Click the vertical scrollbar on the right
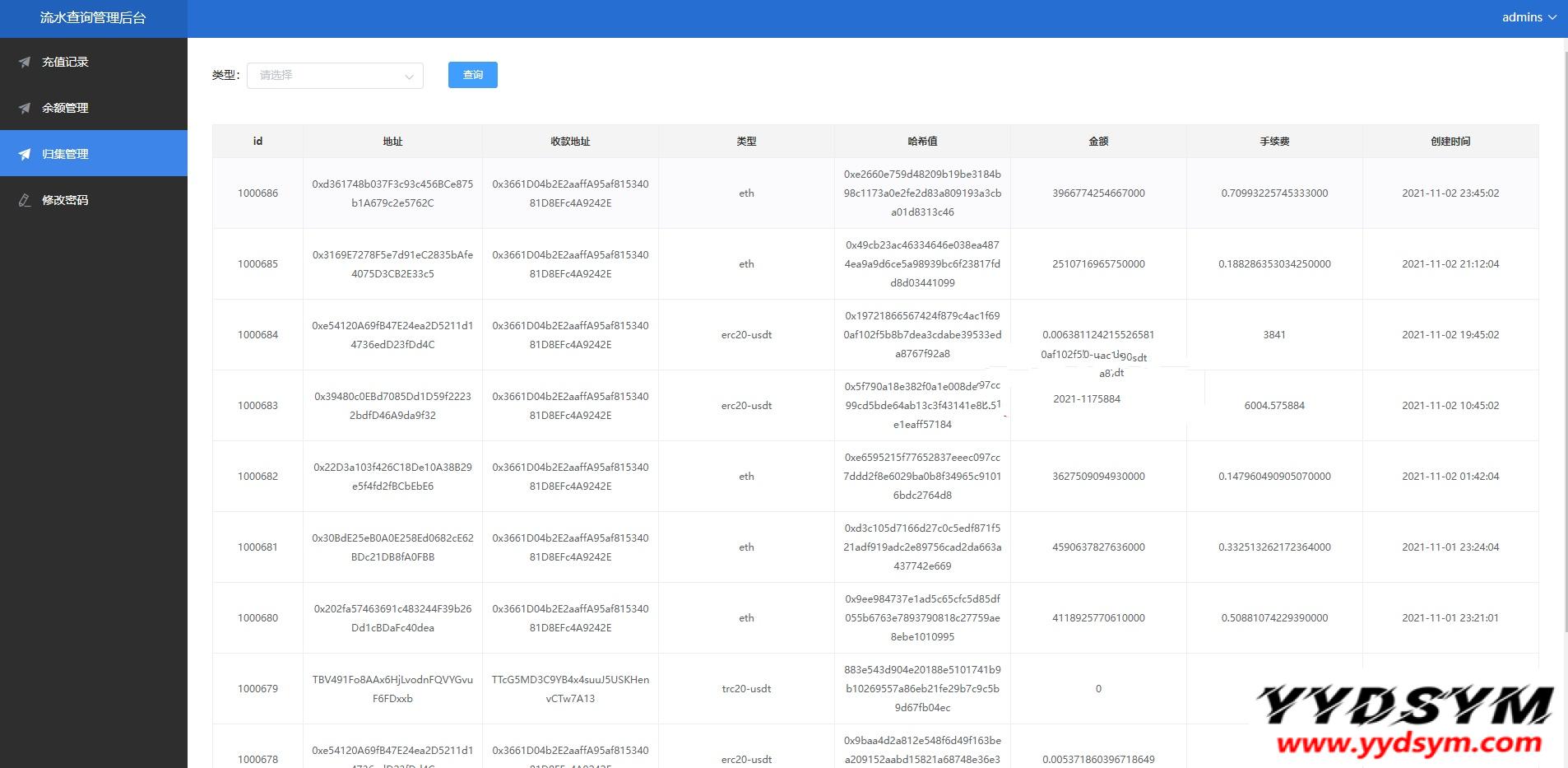This screenshot has height=768, width=1568. [1565, 329]
